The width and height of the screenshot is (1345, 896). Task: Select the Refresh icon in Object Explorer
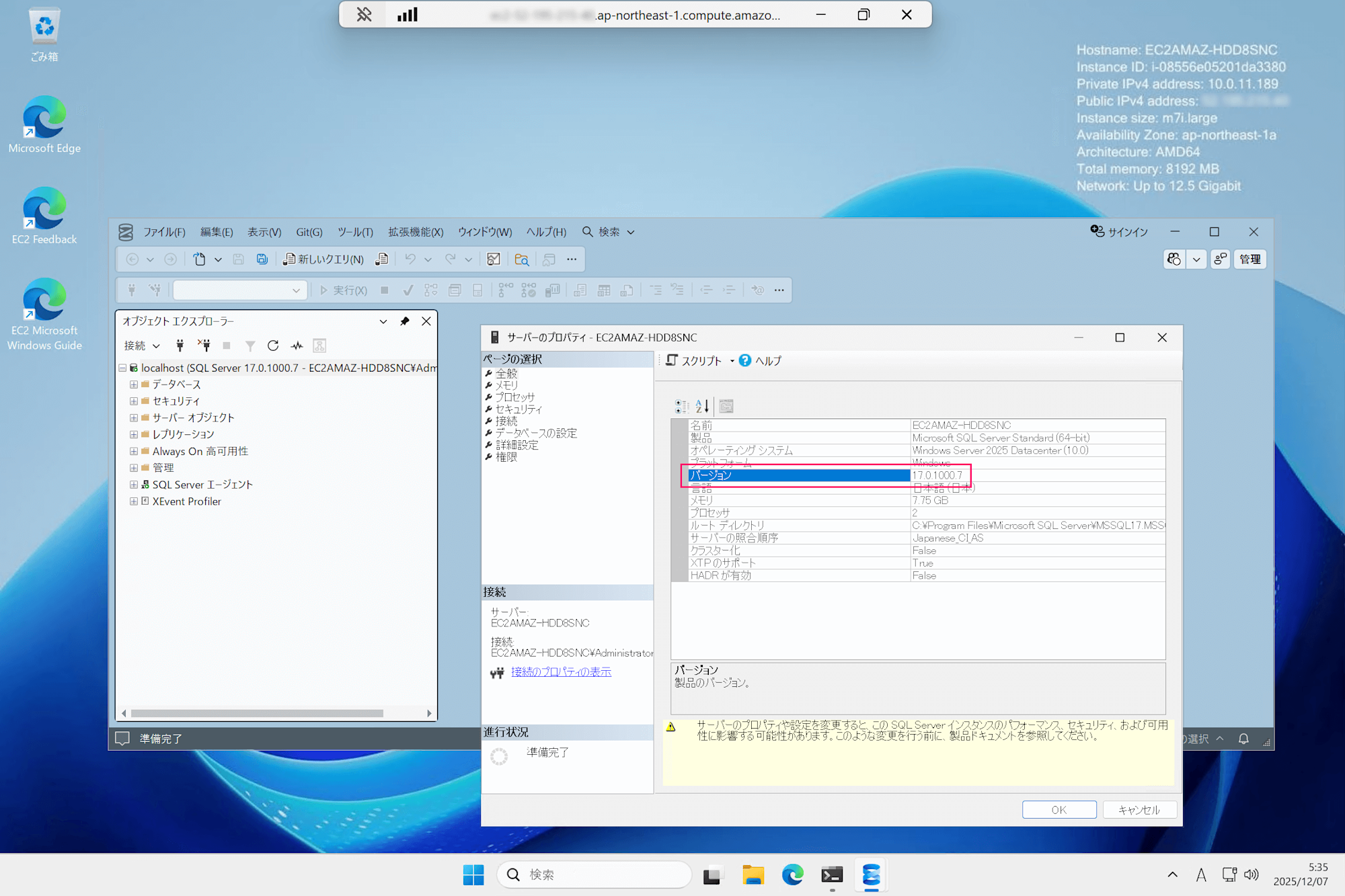[273, 345]
